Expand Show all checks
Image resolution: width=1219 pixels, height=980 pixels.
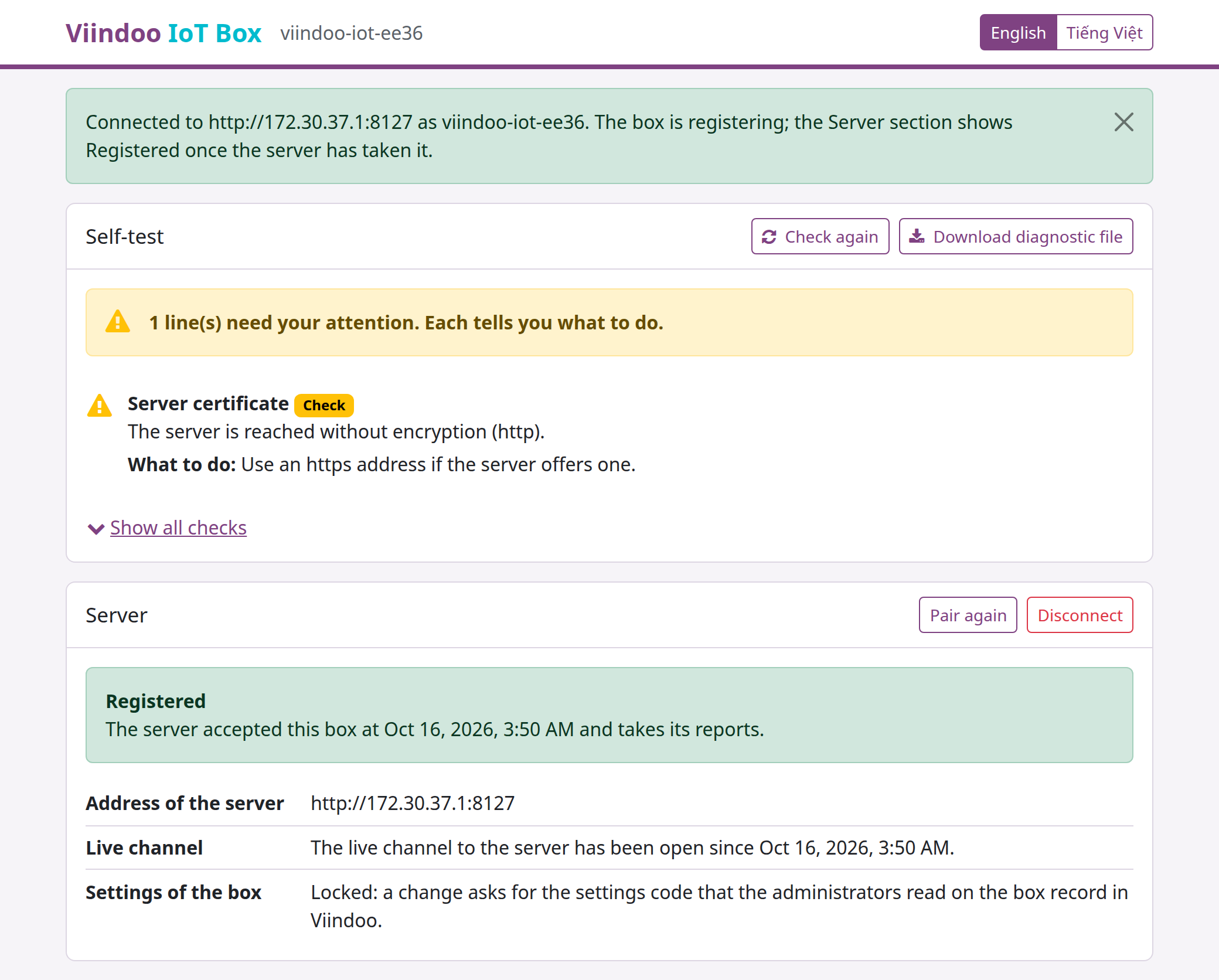178,528
